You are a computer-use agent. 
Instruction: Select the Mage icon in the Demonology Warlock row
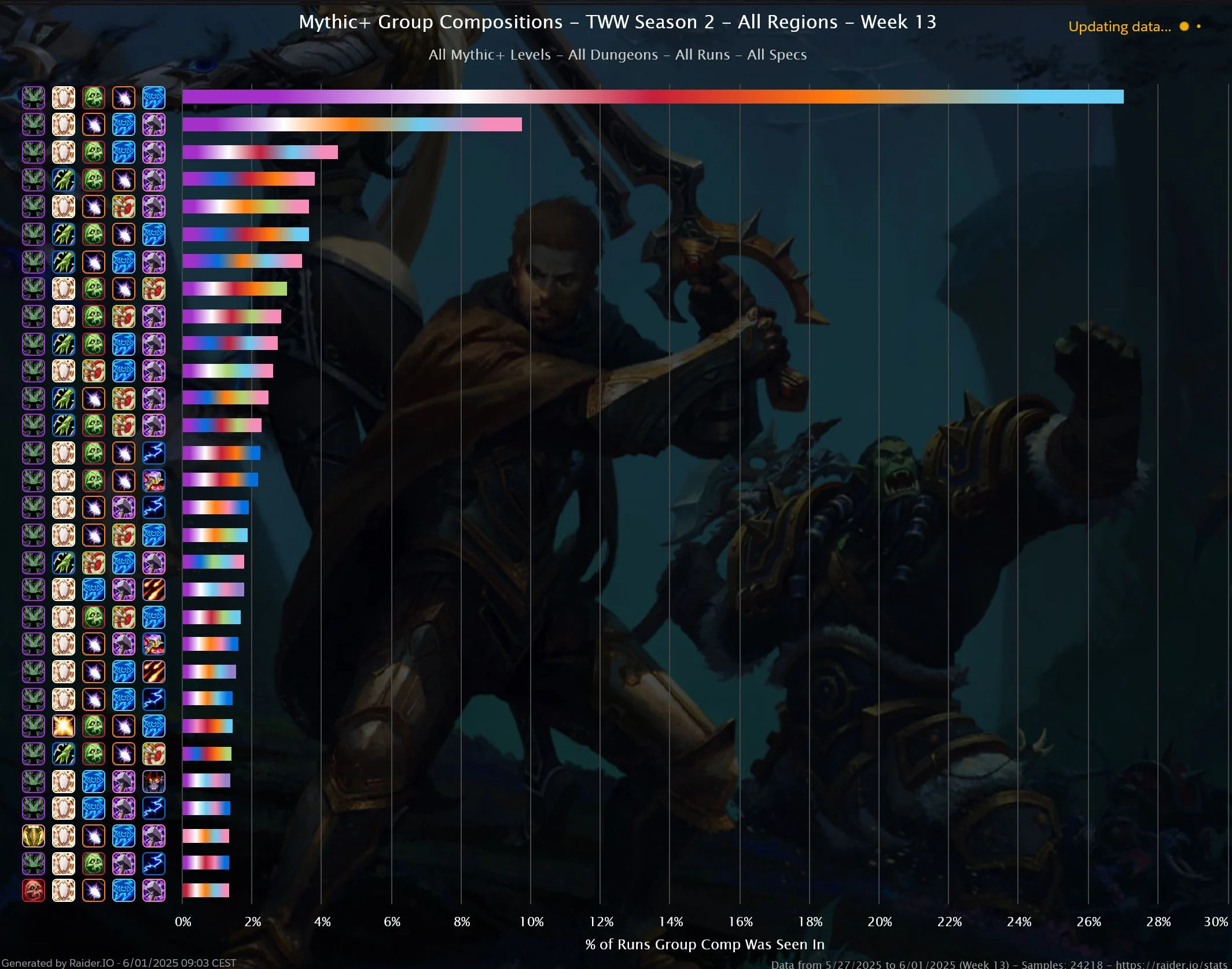point(94,781)
